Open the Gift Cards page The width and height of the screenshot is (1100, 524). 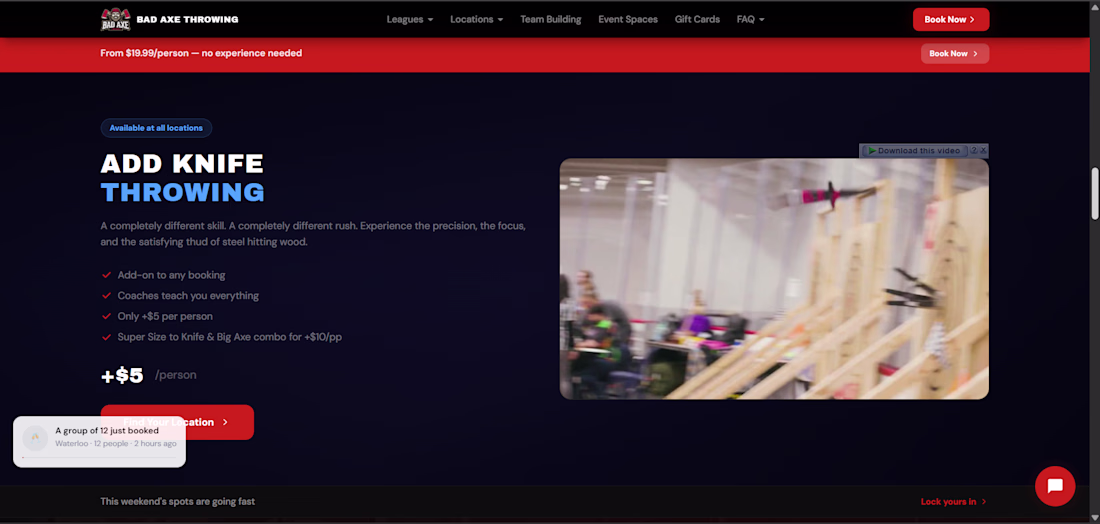click(x=697, y=20)
